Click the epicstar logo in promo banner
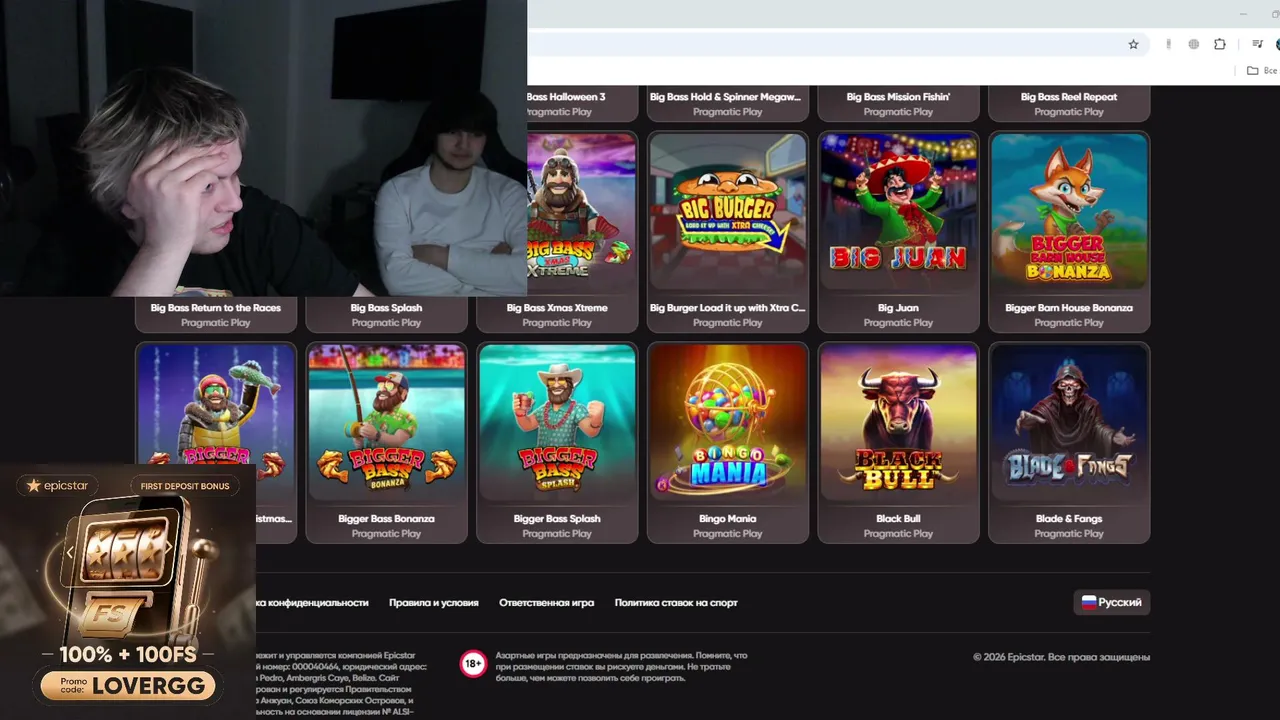Viewport: 1280px width, 720px height. 58,485
